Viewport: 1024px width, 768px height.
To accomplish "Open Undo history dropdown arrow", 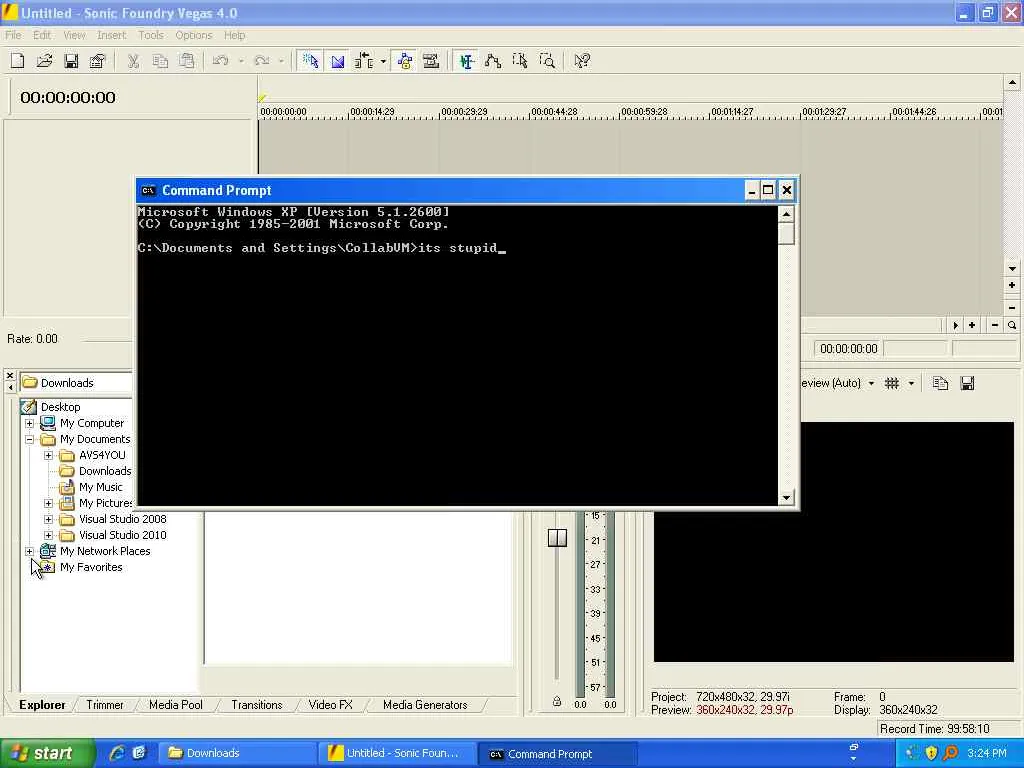I will pyautogui.click(x=241, y=61).
